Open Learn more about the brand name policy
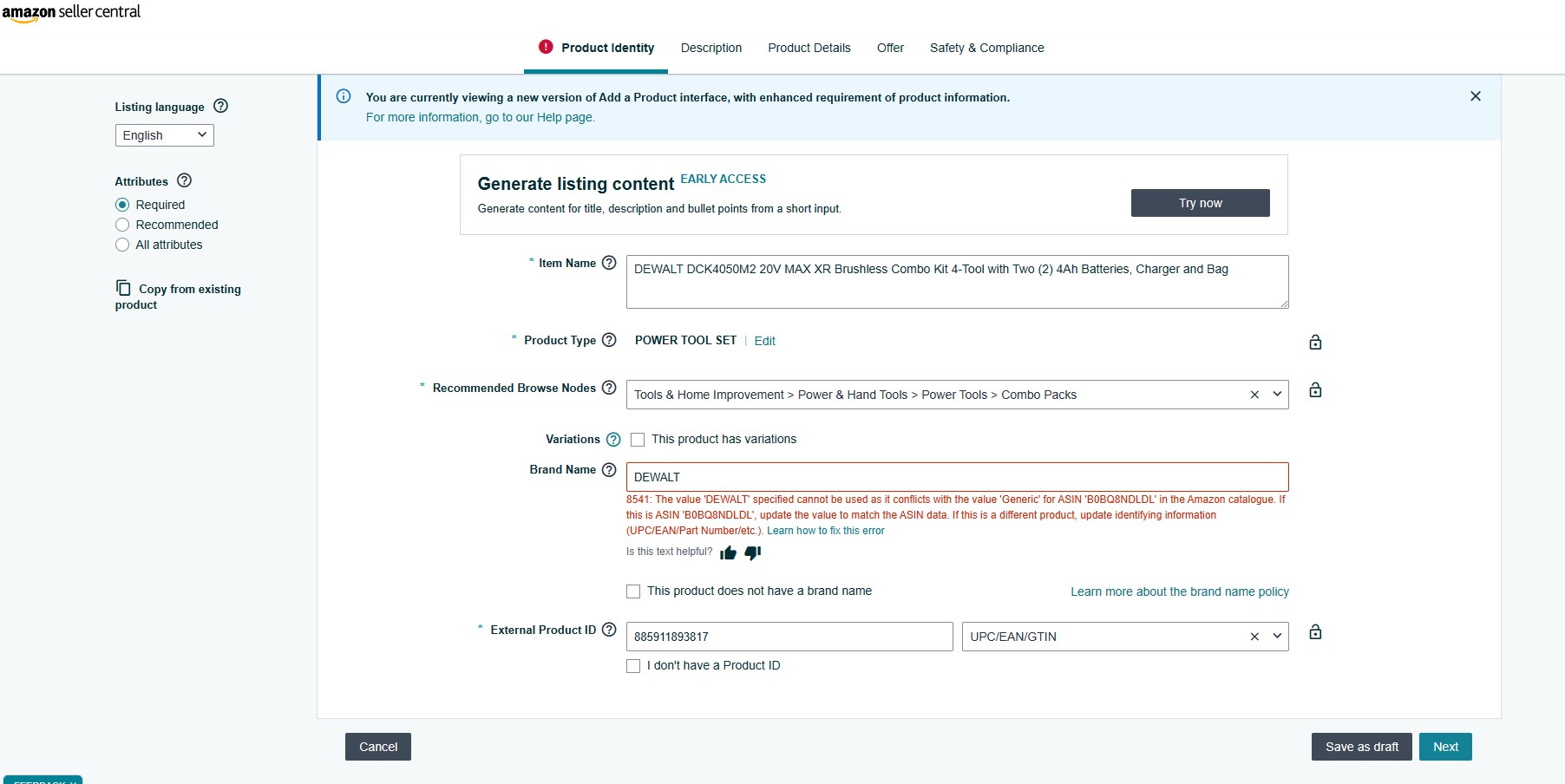1565x784 pixels. click(x=1180, y=591)
